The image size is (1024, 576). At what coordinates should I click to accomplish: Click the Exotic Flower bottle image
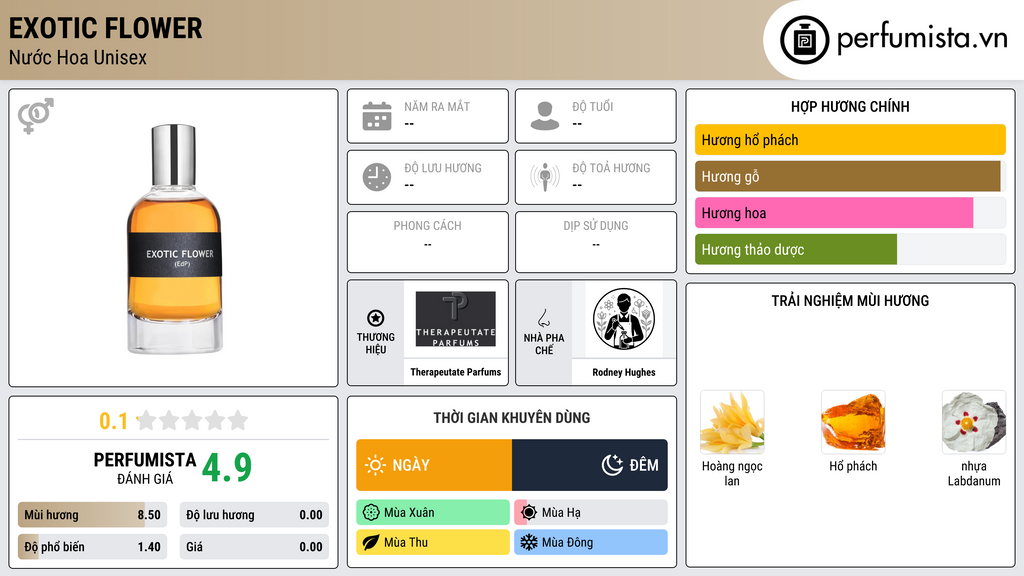click(174, 239)
